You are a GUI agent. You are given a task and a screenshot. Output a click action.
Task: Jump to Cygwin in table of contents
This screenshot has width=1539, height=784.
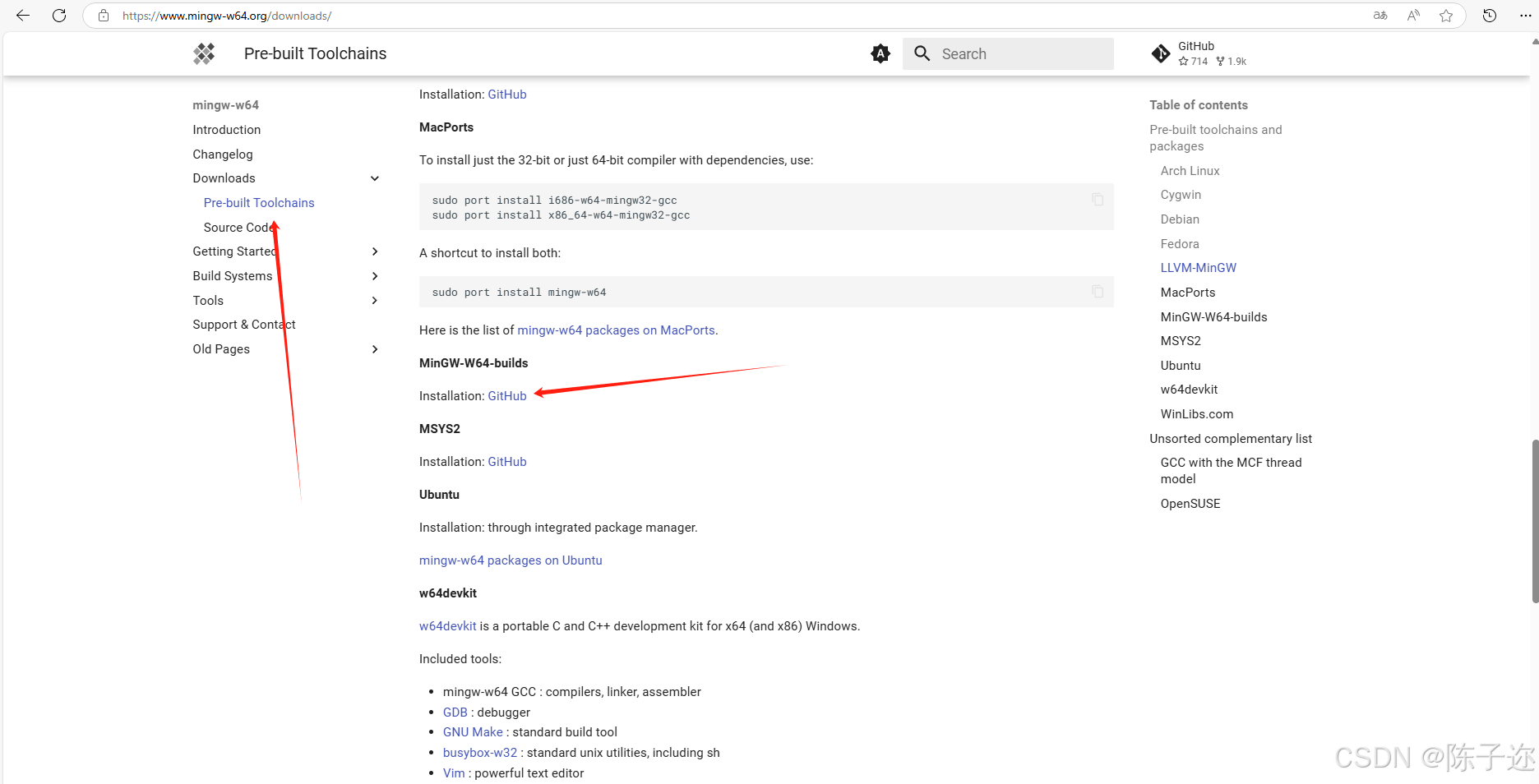click(x=1181, y=195)
